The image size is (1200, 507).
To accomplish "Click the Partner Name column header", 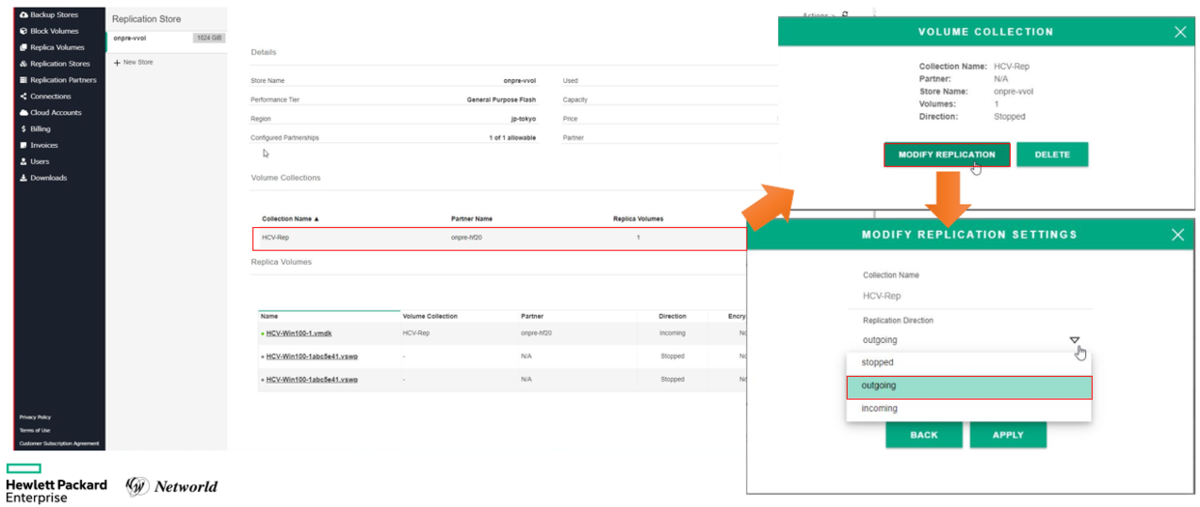I will coord(471,218).
